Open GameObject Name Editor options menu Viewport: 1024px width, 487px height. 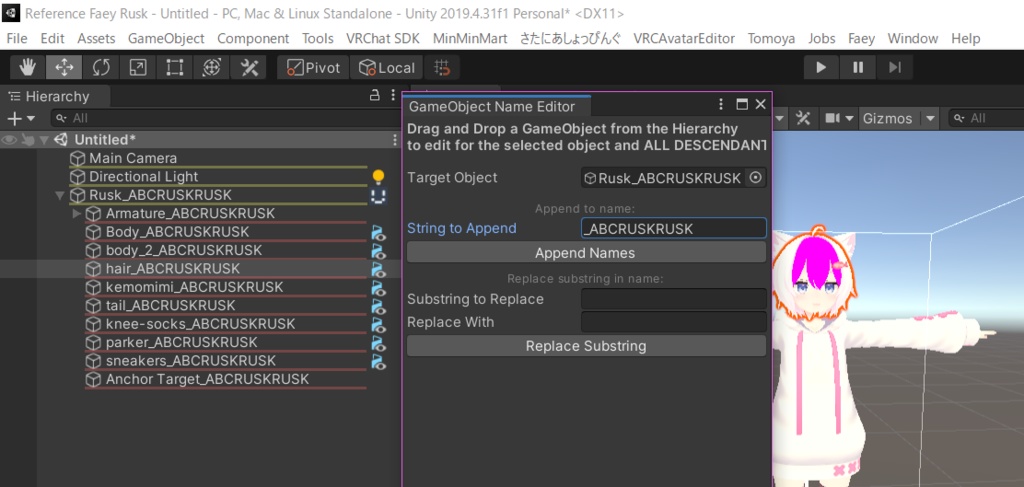721,104
